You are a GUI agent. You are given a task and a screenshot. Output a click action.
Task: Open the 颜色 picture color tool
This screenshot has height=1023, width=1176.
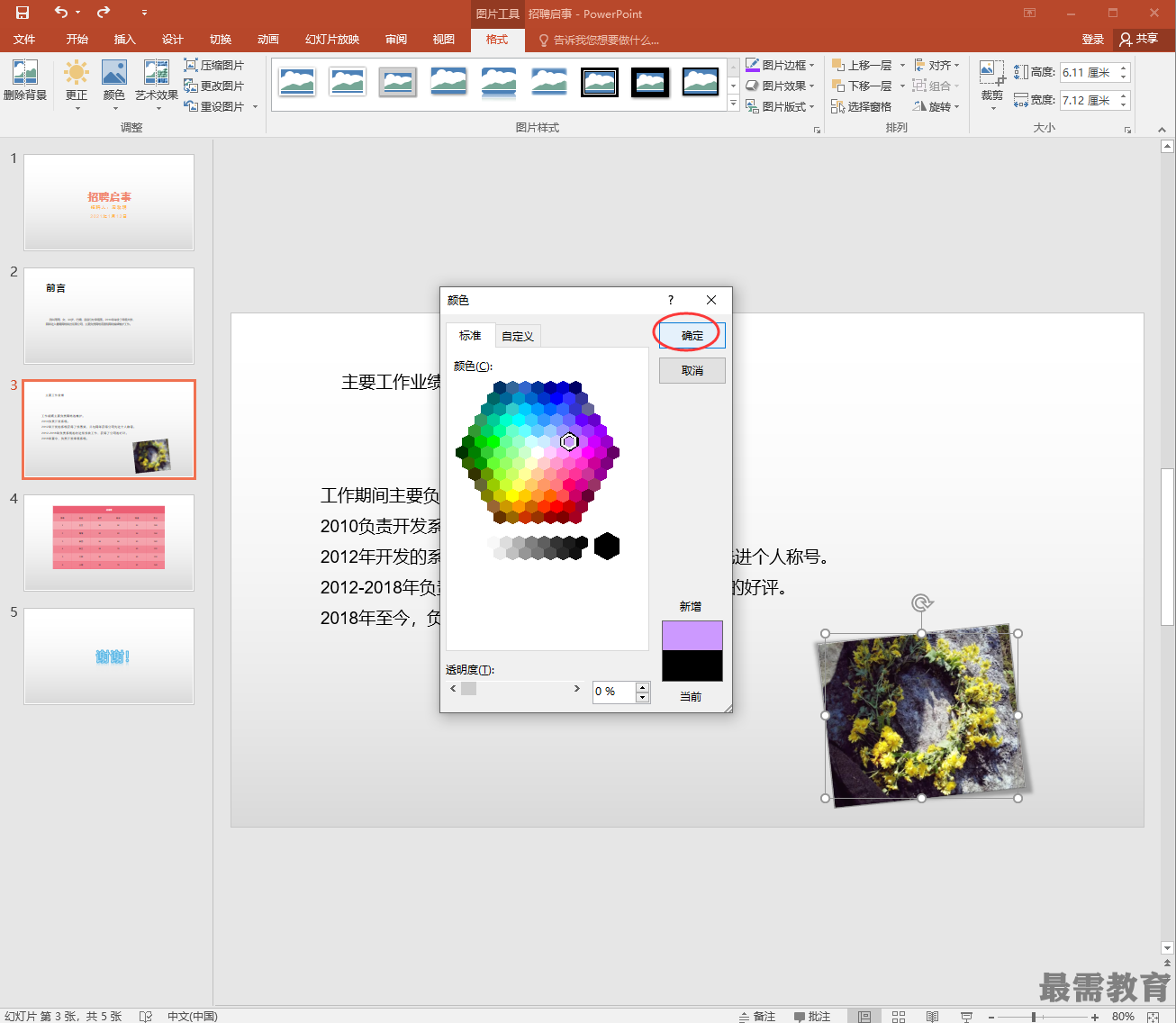pos(114,85)
